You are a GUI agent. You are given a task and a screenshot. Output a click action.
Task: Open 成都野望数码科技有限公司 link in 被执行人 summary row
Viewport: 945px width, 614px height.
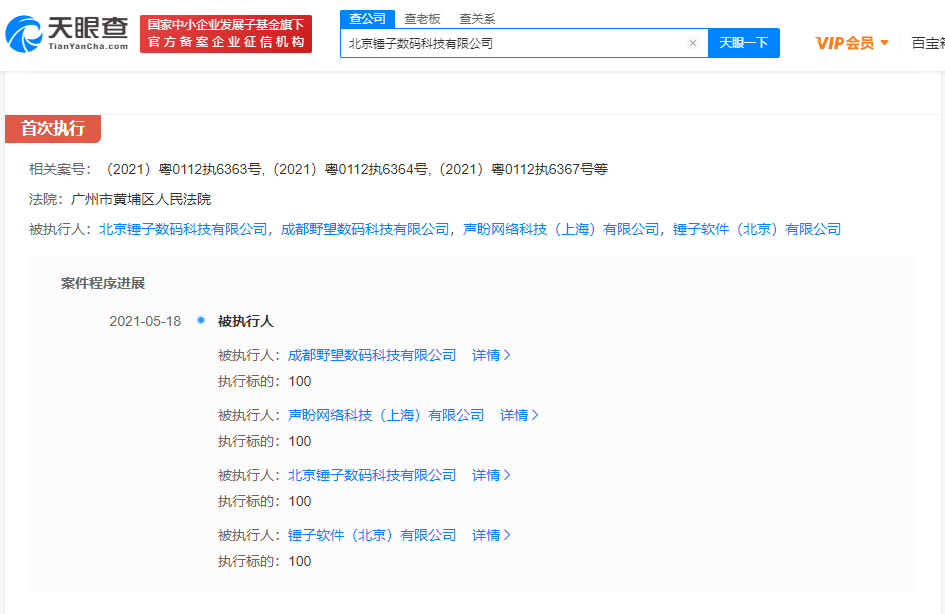pyautogui.click(x=365, y=229)
